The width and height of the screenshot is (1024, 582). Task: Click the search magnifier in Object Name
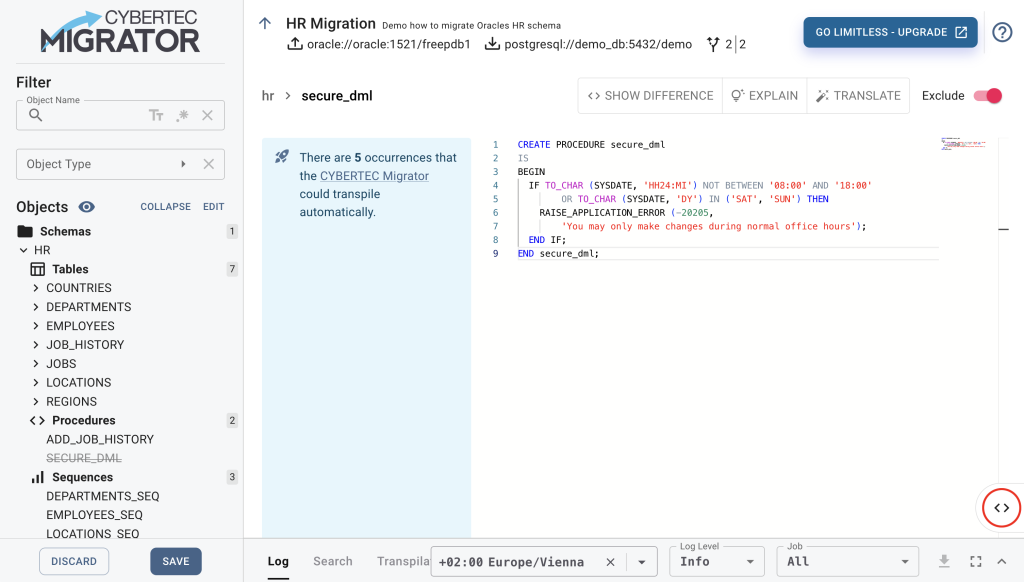35,116
